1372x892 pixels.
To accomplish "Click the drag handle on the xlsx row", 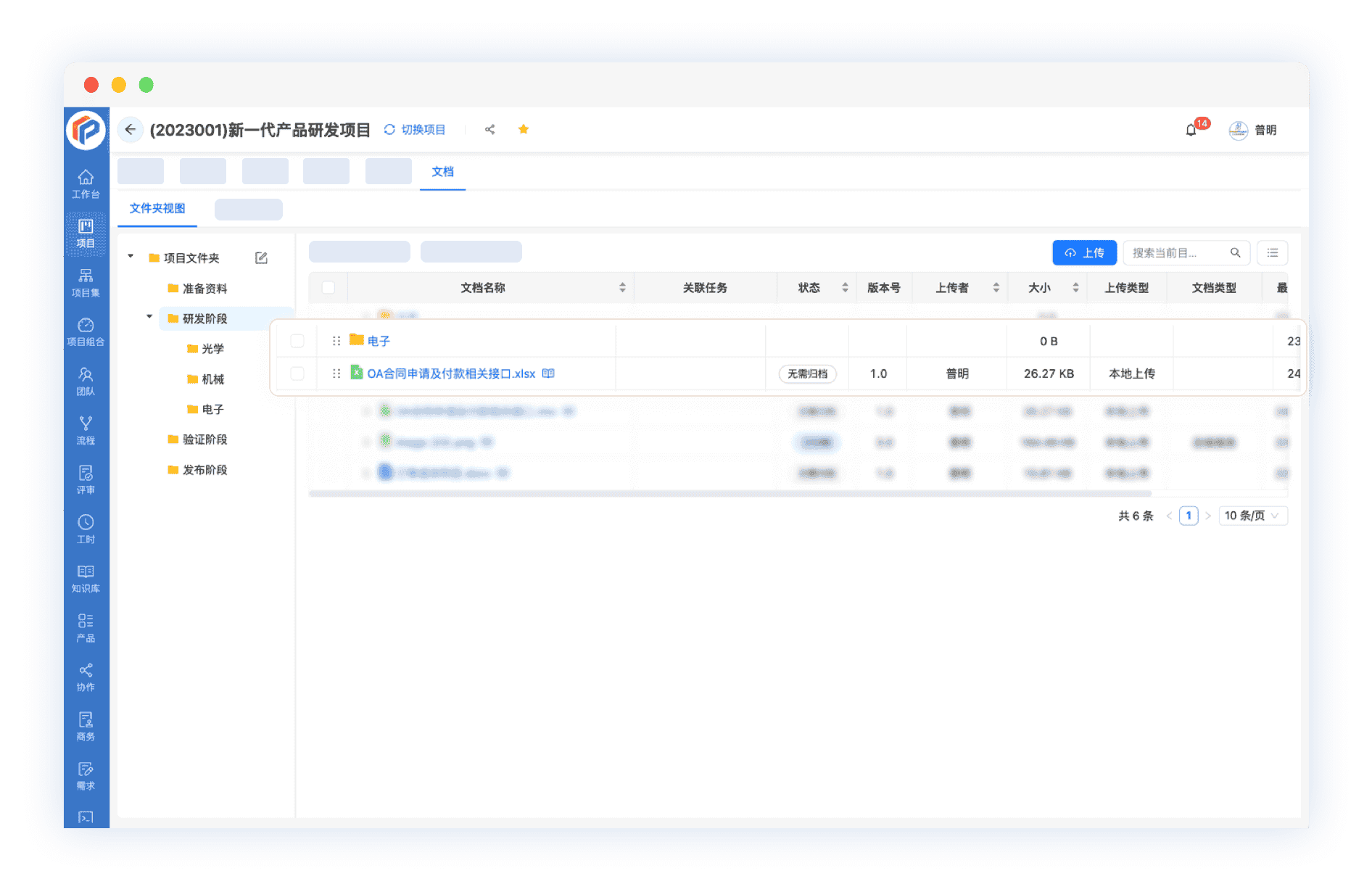I will click(336, 373).
